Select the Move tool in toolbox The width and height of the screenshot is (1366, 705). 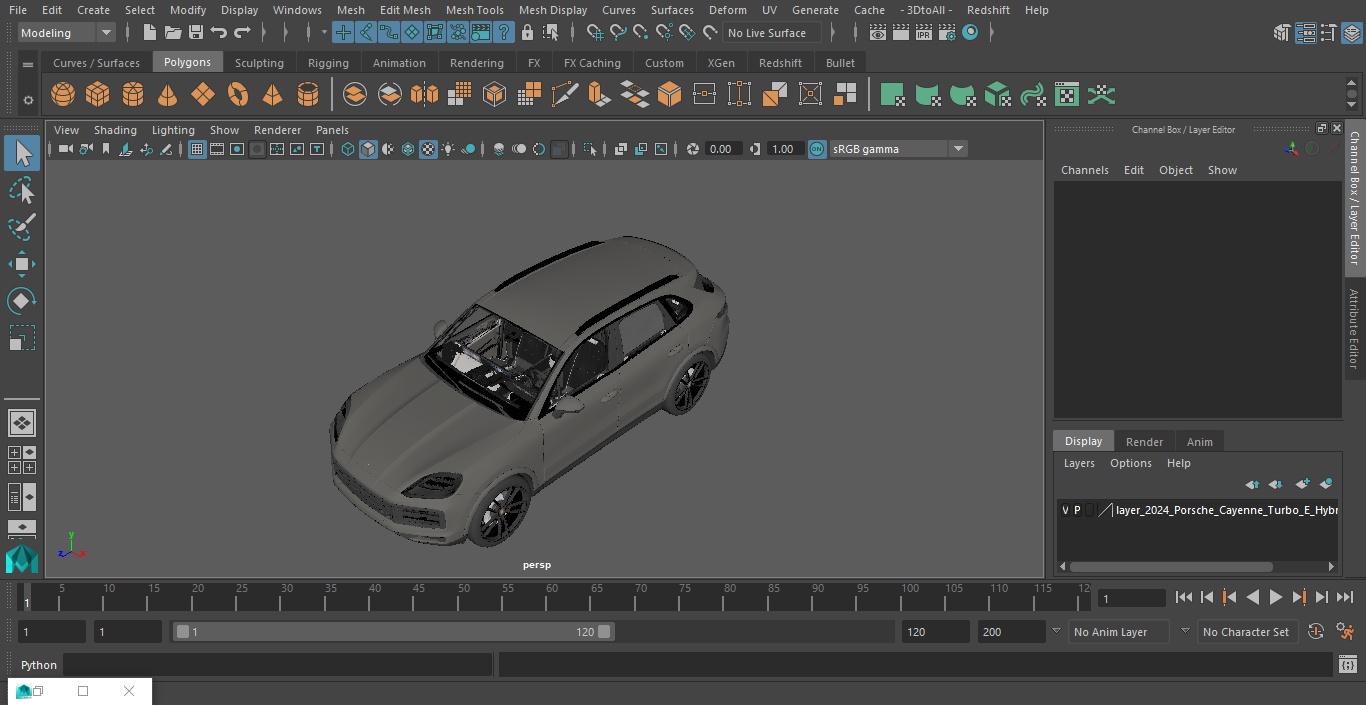pos(21,264)
